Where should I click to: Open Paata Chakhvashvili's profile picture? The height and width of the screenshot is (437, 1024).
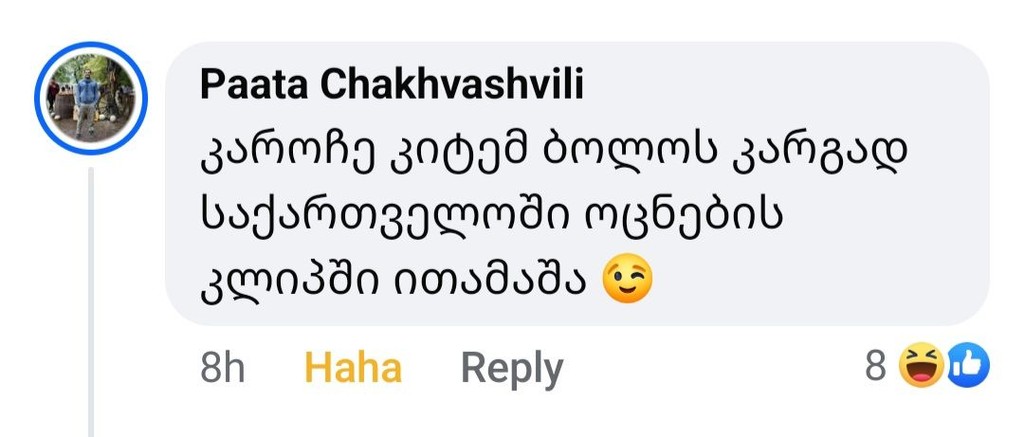[91, 97]
